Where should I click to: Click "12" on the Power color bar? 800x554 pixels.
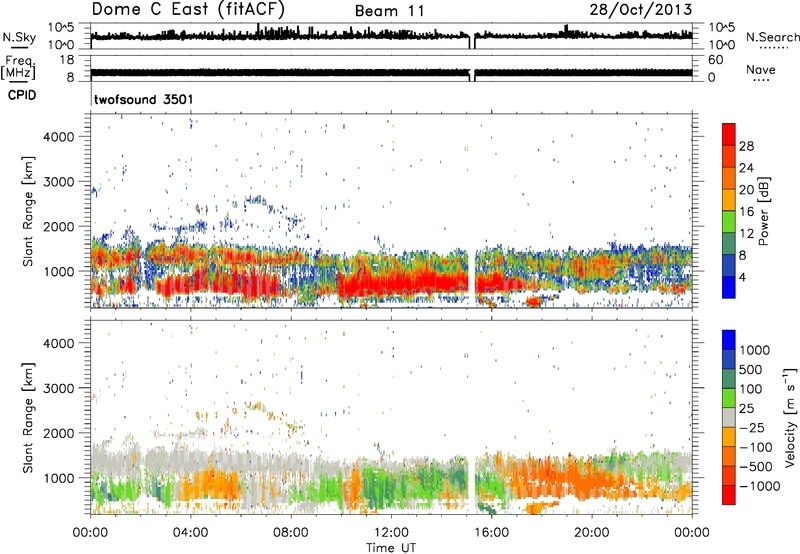click(746, 234)
